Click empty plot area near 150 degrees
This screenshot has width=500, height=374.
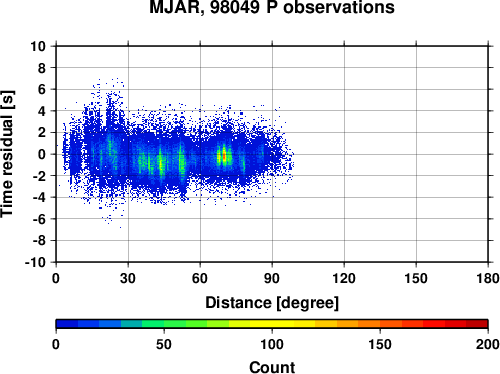[416, 154]
